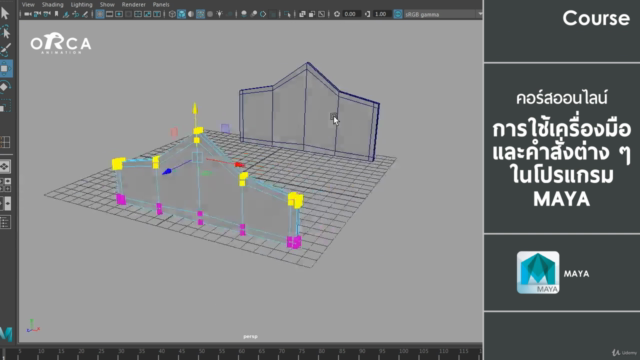
Task: Enable Use All Lights bulb icon
Action: coord(220,14)
